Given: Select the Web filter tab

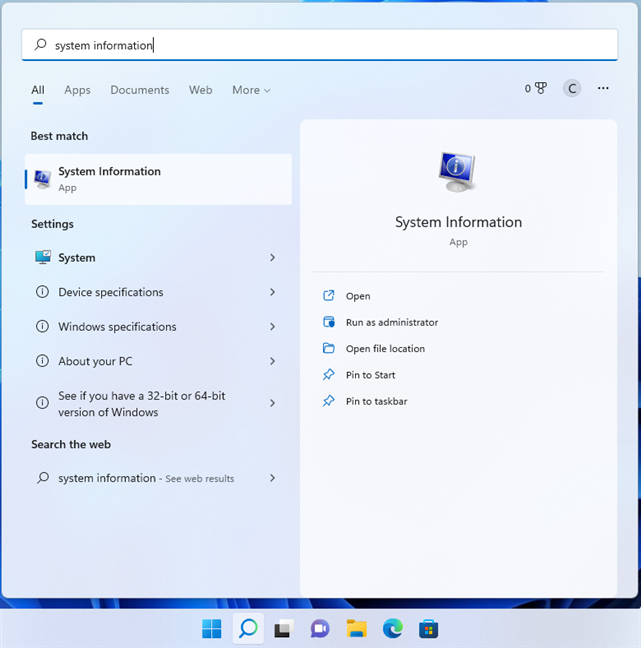Looking at the screenshot, I should [x=200, y=90].
